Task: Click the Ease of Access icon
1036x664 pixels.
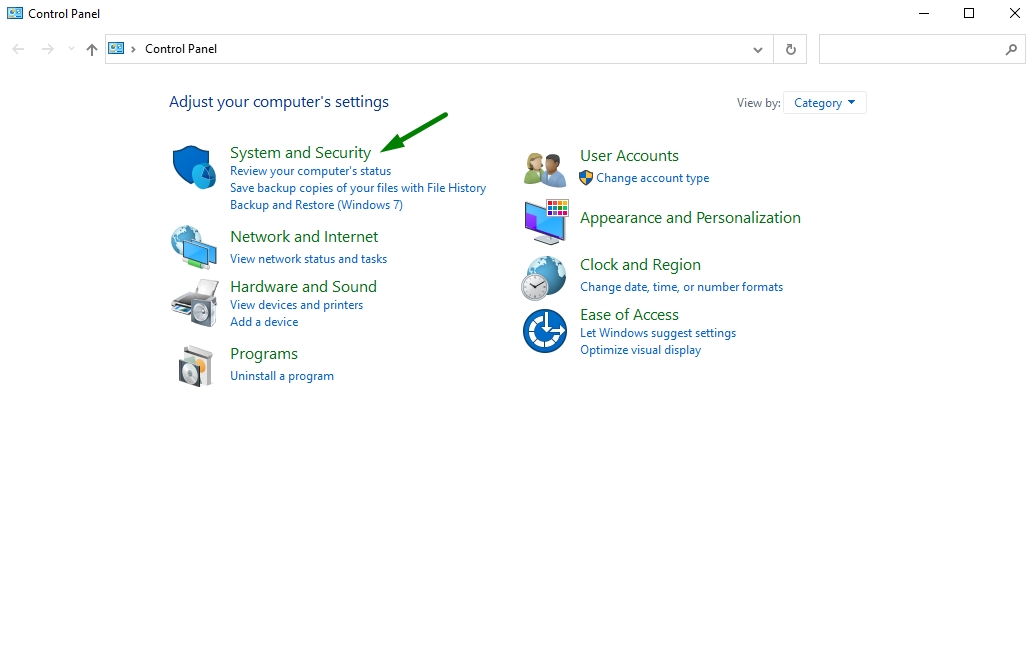Action: pyautogui.click(x=544, y=331)
